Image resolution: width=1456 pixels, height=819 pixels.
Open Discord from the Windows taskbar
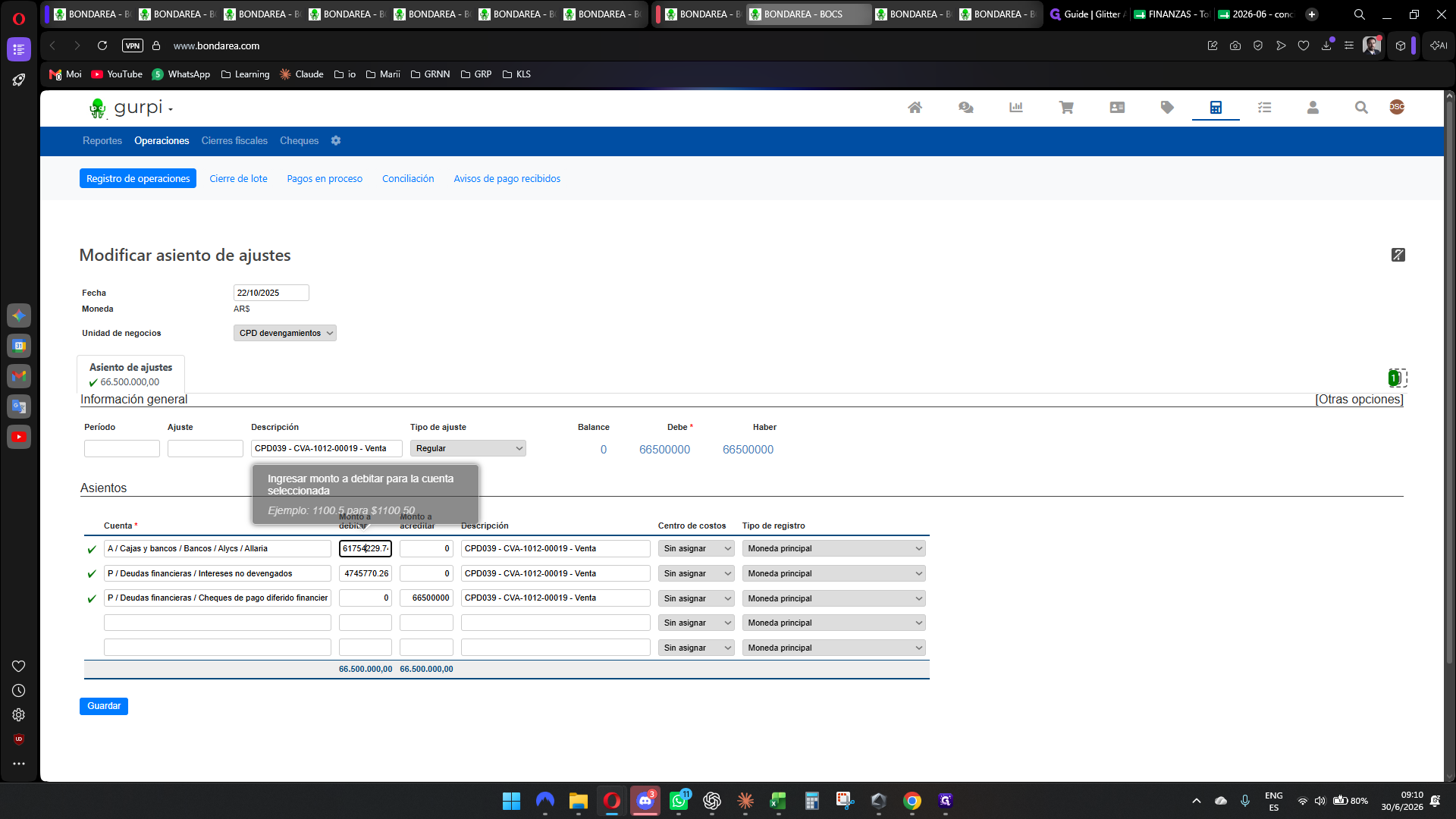(x=645, y=801)
